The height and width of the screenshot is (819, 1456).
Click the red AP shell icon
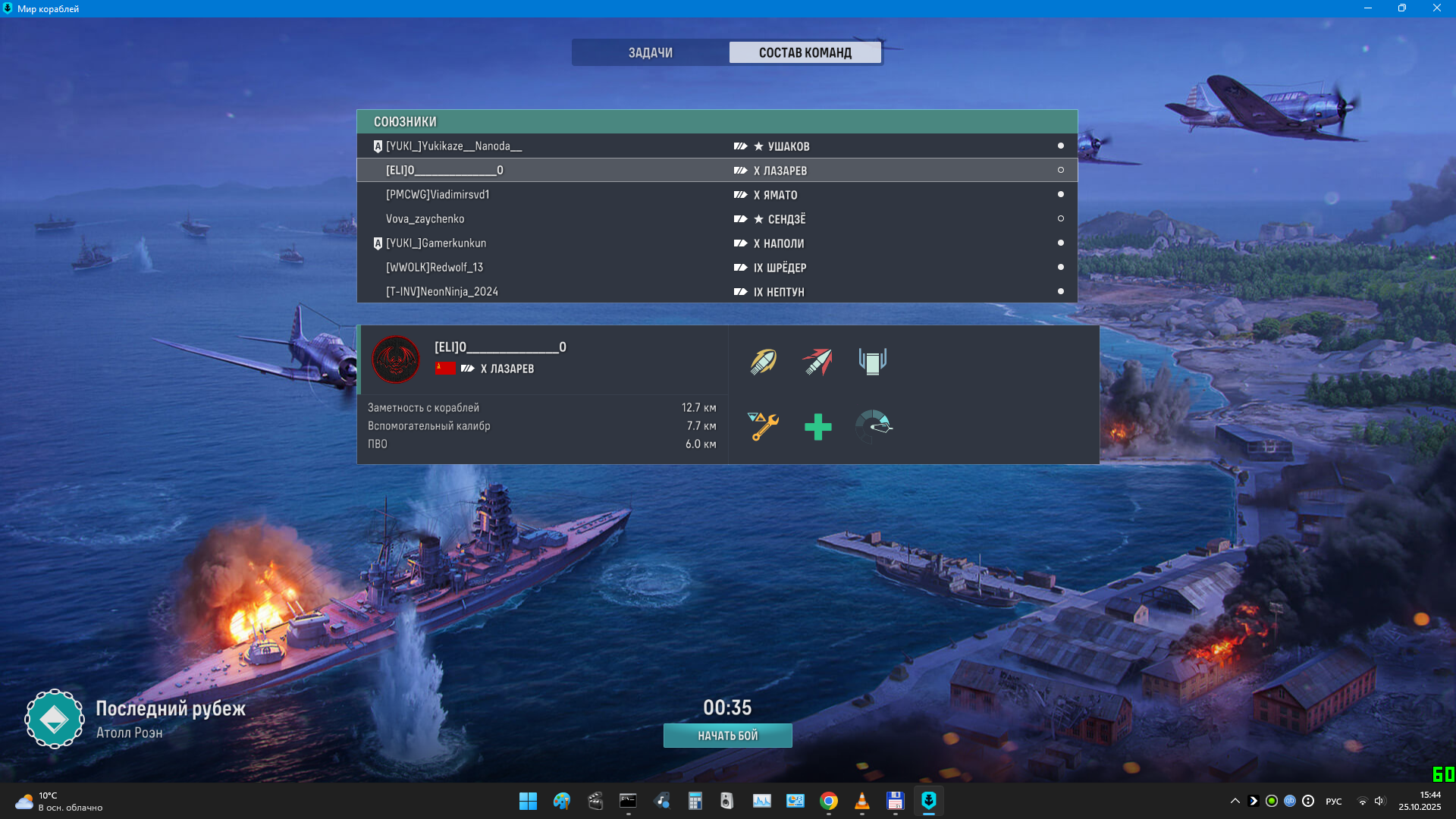coord(817,362)
